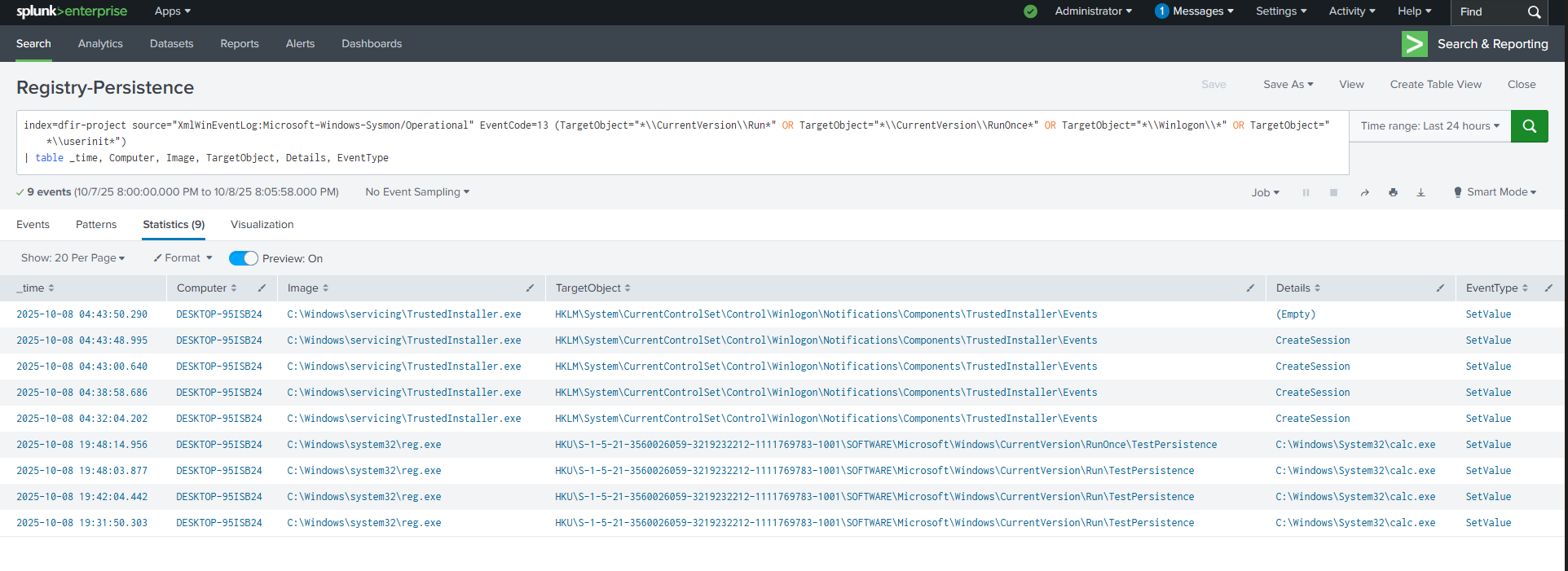The width and height of the screenshot is (1568, 571).
Task: Change Time range Last 24 hours
Action: click(x=1430, y=126)
